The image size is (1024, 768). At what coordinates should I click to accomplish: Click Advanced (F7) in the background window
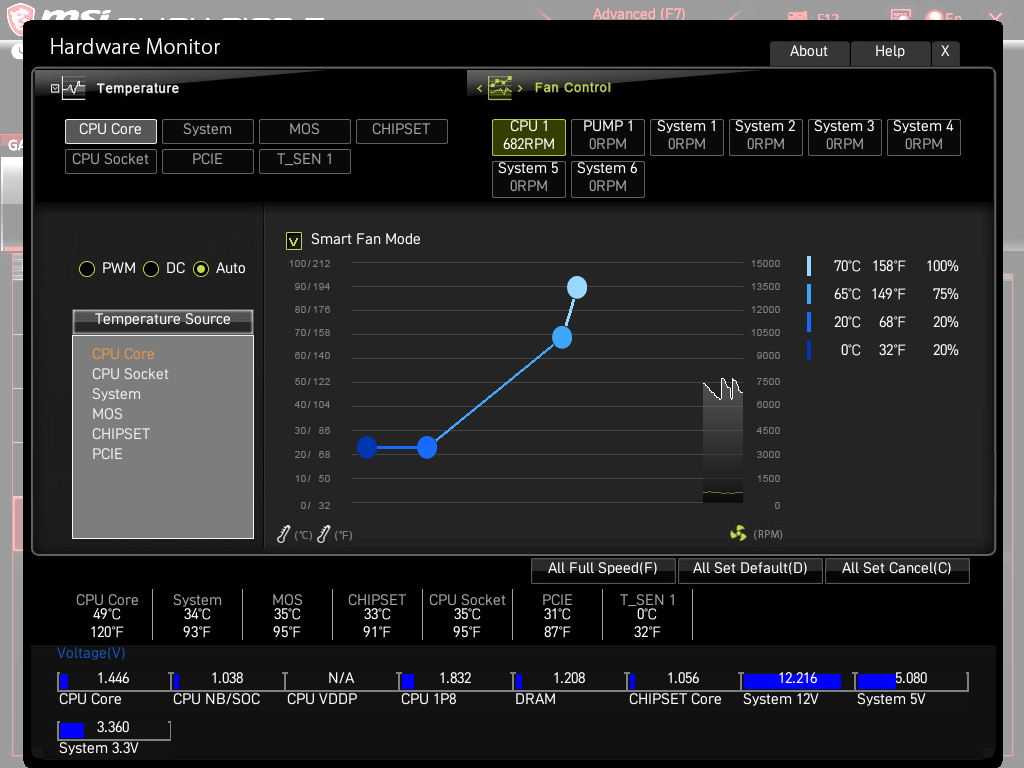pyautogui.click(x=639, y=14)
